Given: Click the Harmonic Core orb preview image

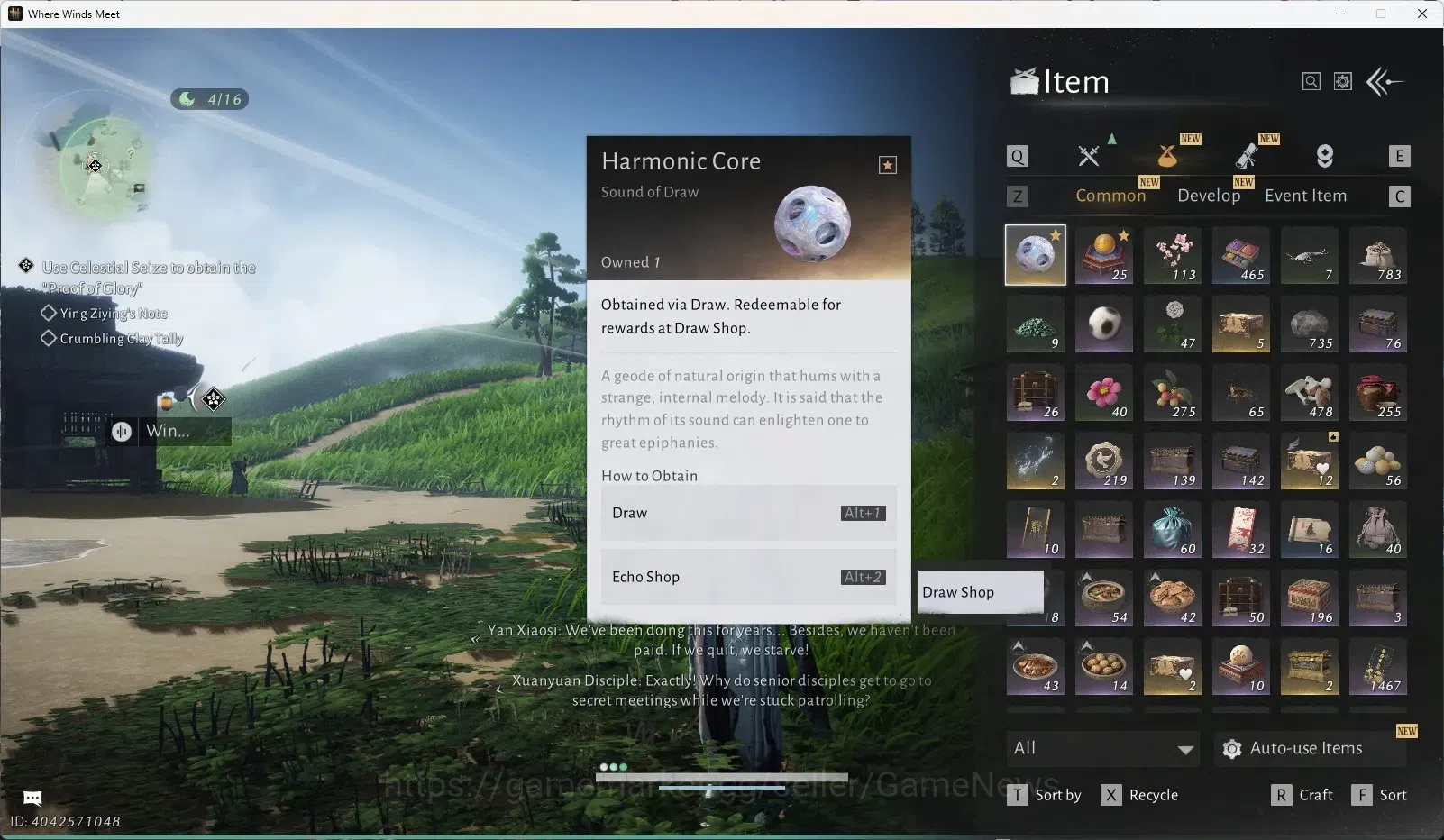Looking at the screenshot, I should click(x=812, y=224).
